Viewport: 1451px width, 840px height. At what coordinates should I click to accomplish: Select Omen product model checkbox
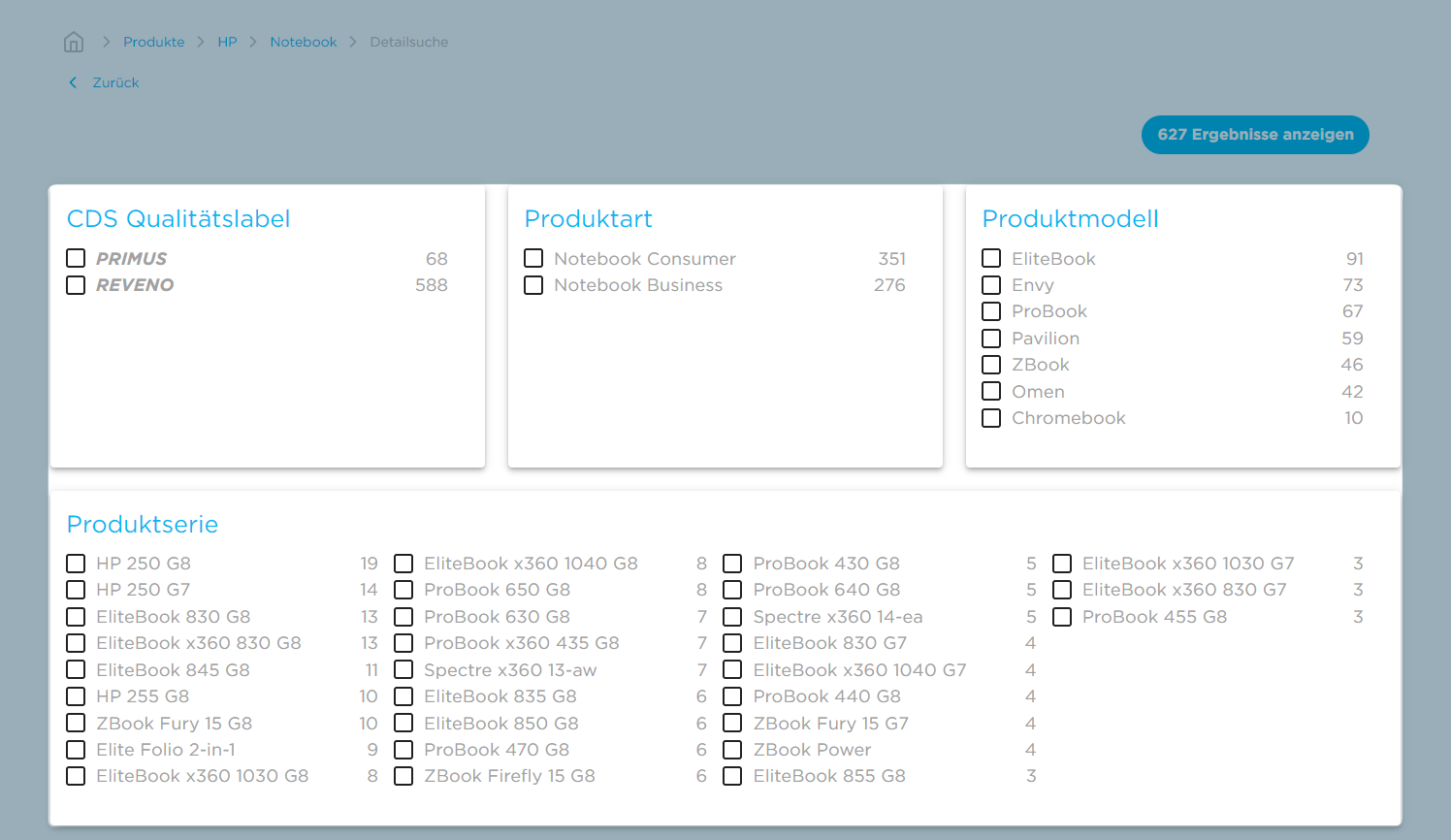(x=991, y=391)
